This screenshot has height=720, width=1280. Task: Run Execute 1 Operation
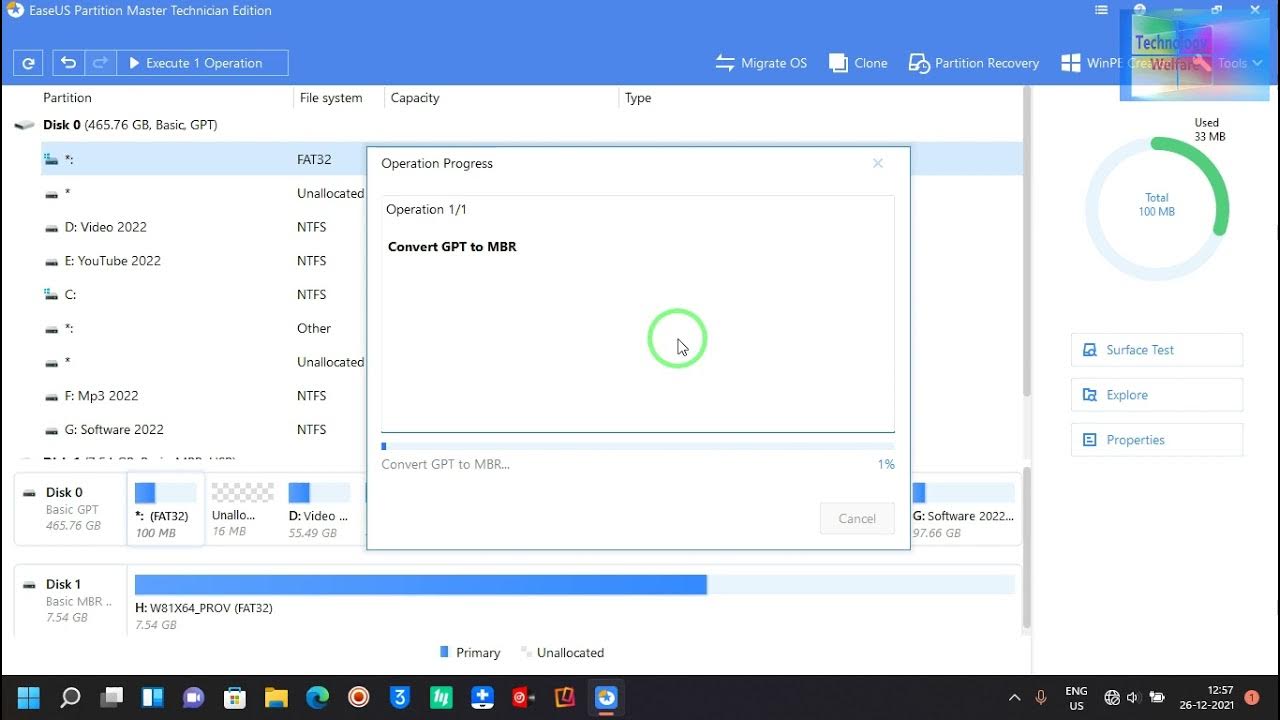click(x=202, y=63)
